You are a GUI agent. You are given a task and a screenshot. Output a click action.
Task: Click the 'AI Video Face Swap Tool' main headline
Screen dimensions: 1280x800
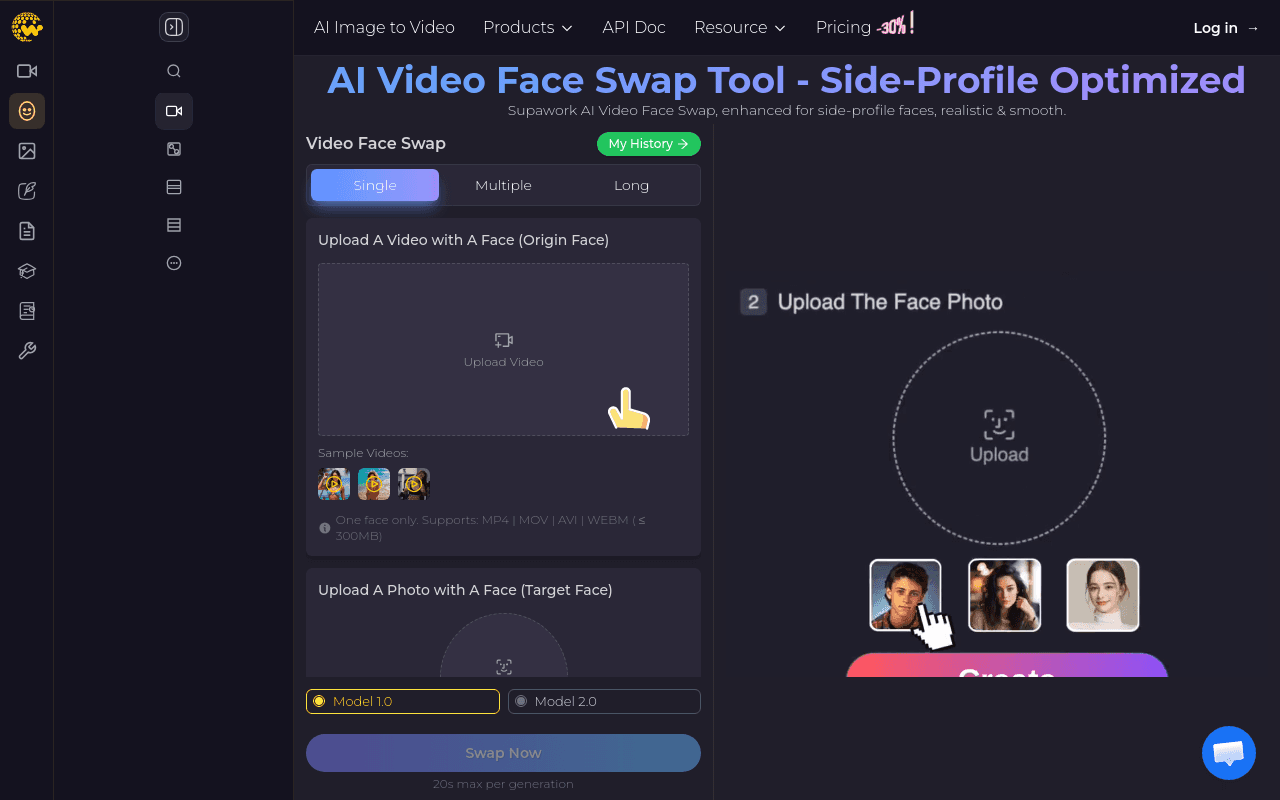787,80
